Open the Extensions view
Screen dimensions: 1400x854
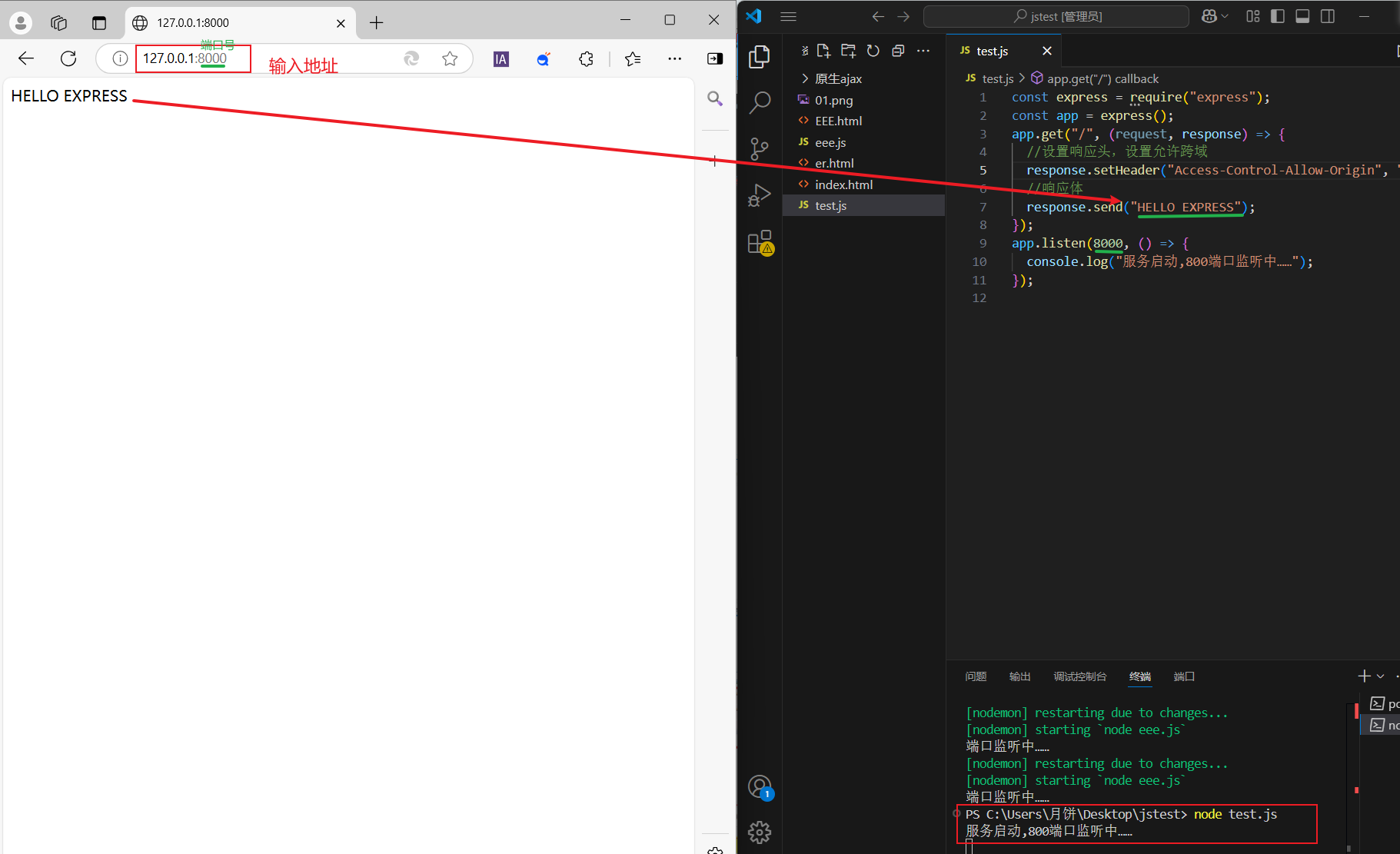pyautogui.click(x=760, y=242)
